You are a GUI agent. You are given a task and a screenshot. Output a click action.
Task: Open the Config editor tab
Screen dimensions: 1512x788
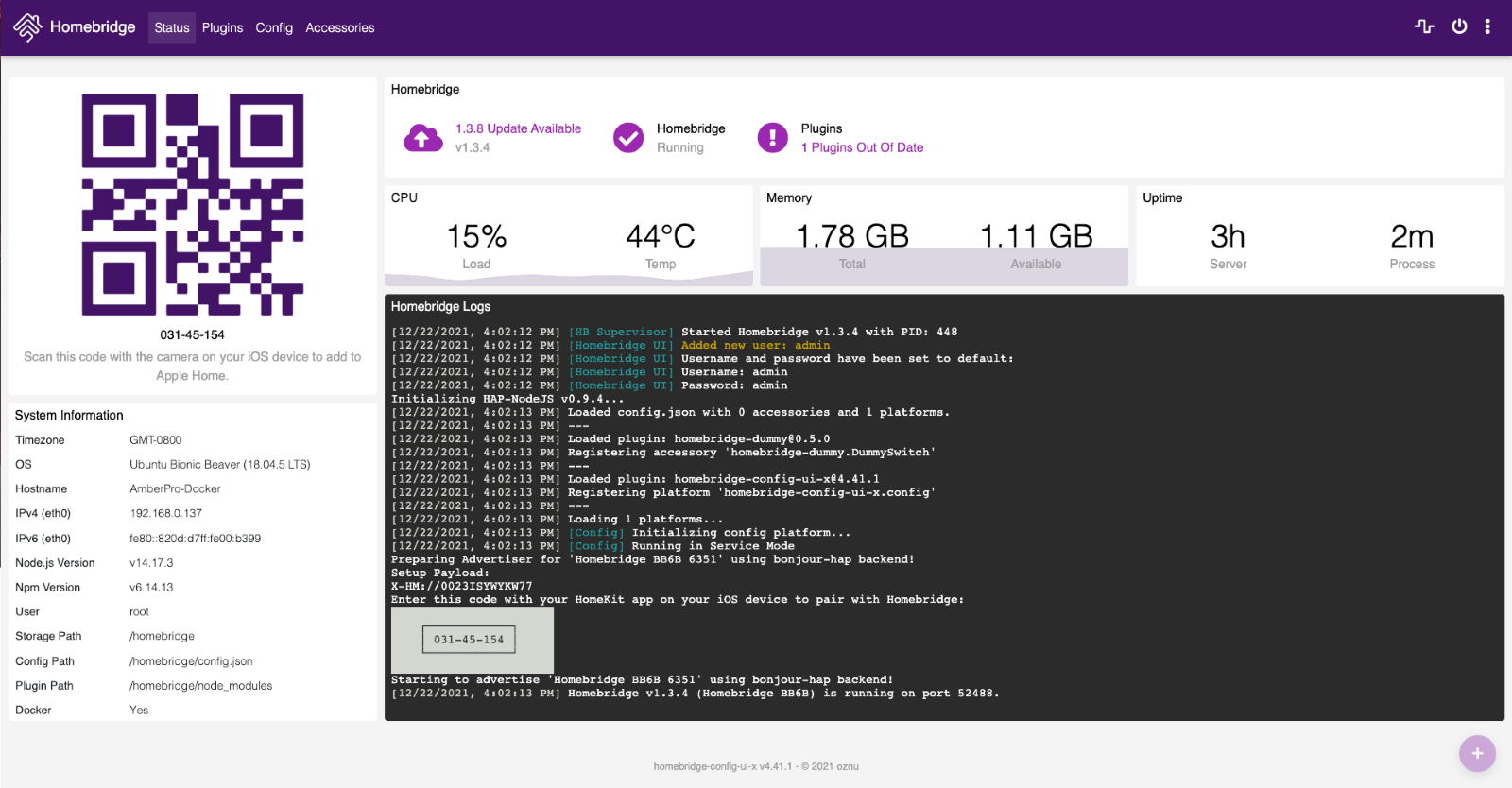click(274, 28)
